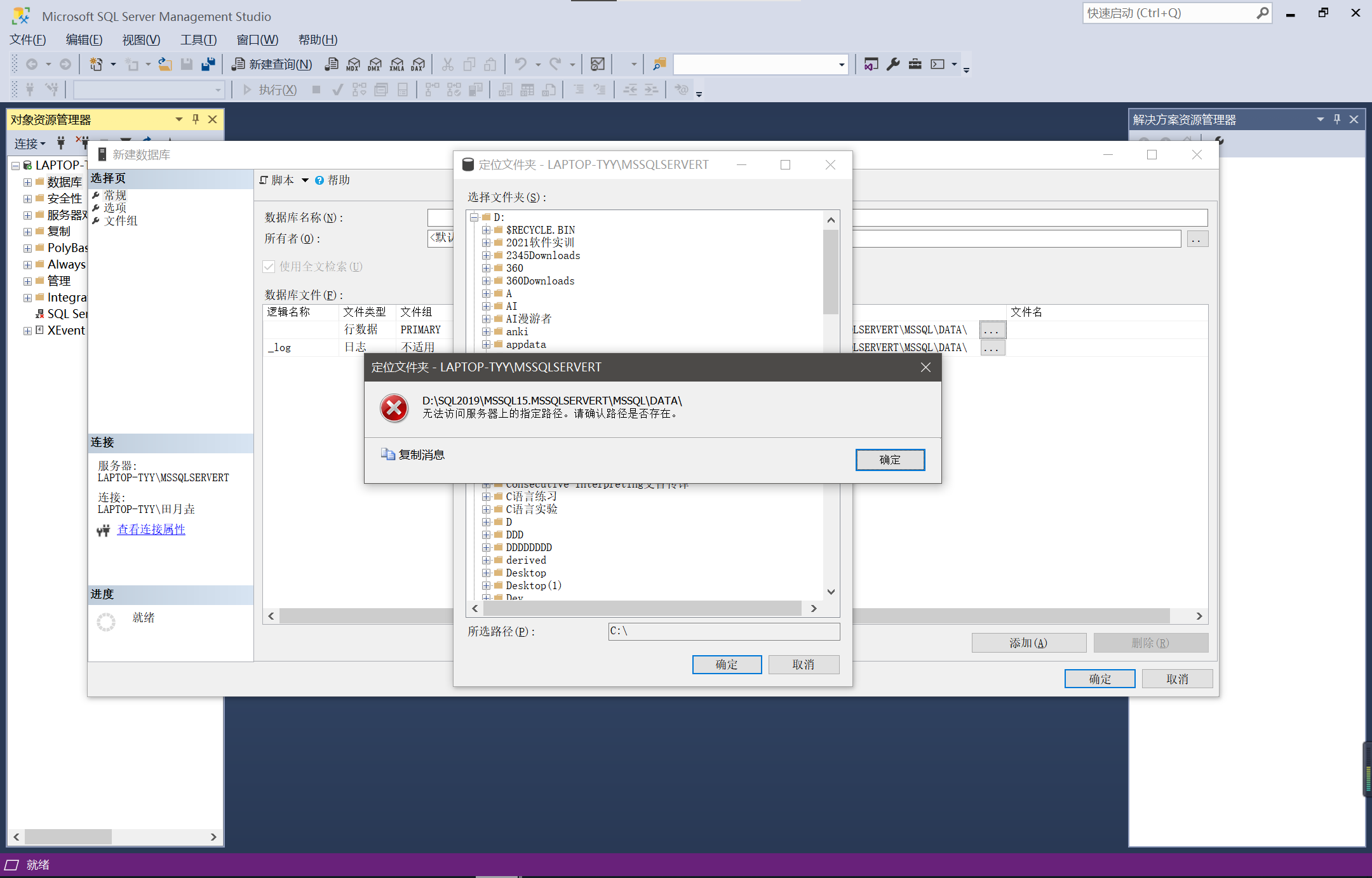Select the 文件组 page in New Database
Viewport: 1372px width, 878px height.
[120, 221]
